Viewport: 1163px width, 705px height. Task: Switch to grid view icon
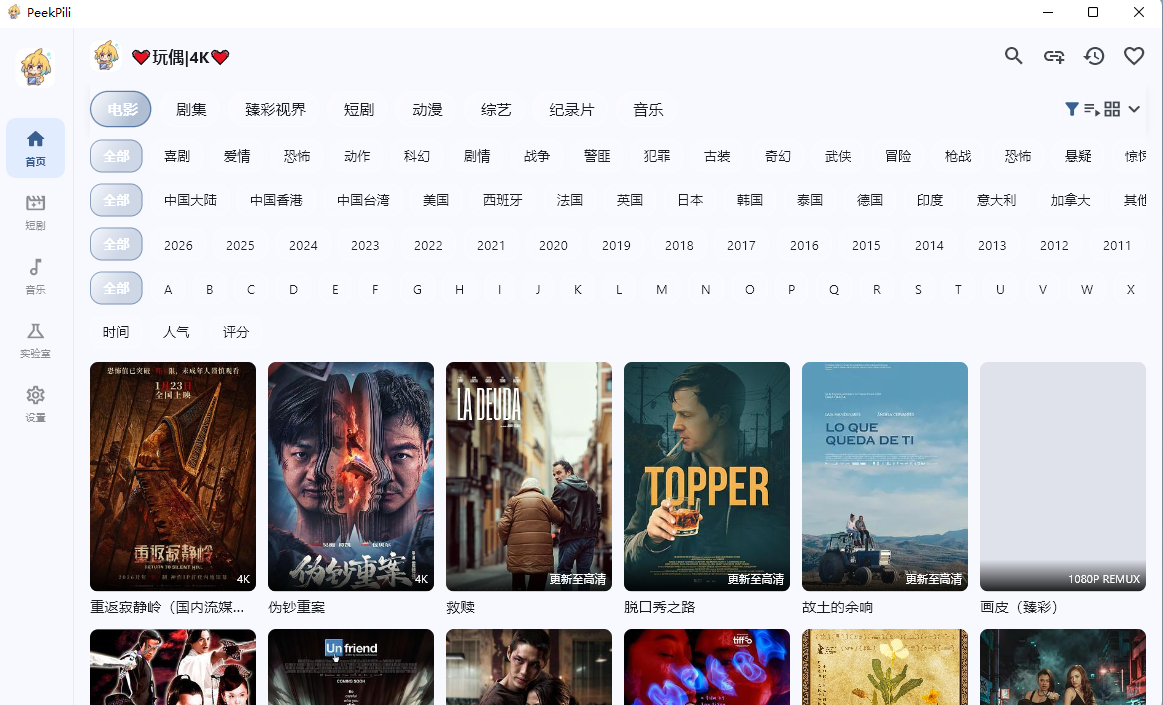[1112, 109]
